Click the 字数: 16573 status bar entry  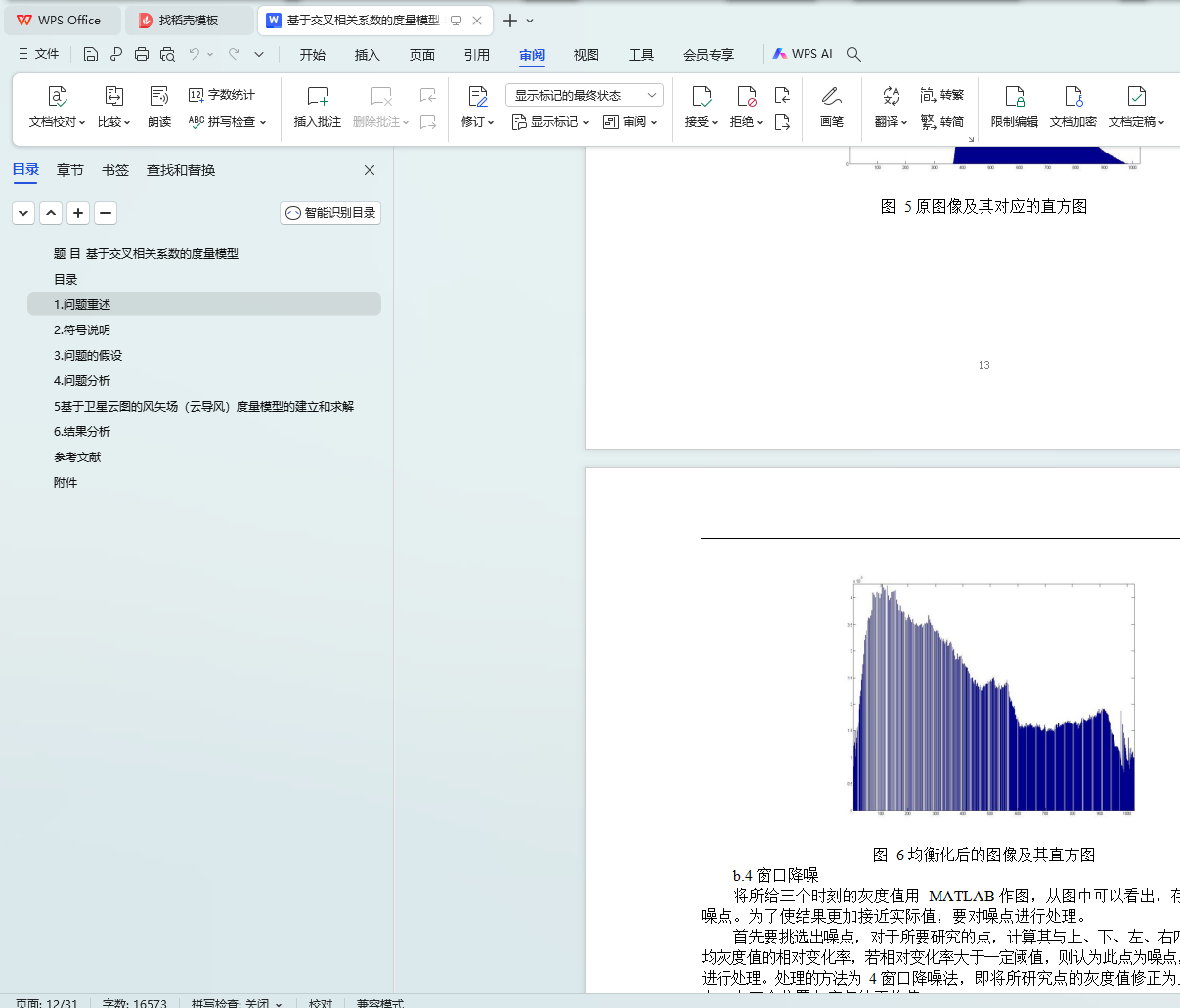pyautogui.click(x=135, y=1003)
